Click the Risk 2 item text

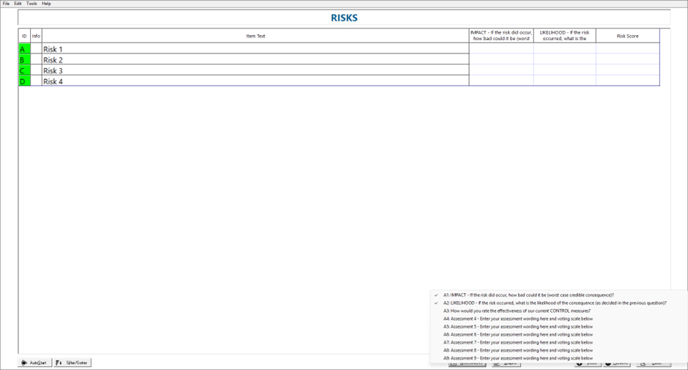click(53, 60)
